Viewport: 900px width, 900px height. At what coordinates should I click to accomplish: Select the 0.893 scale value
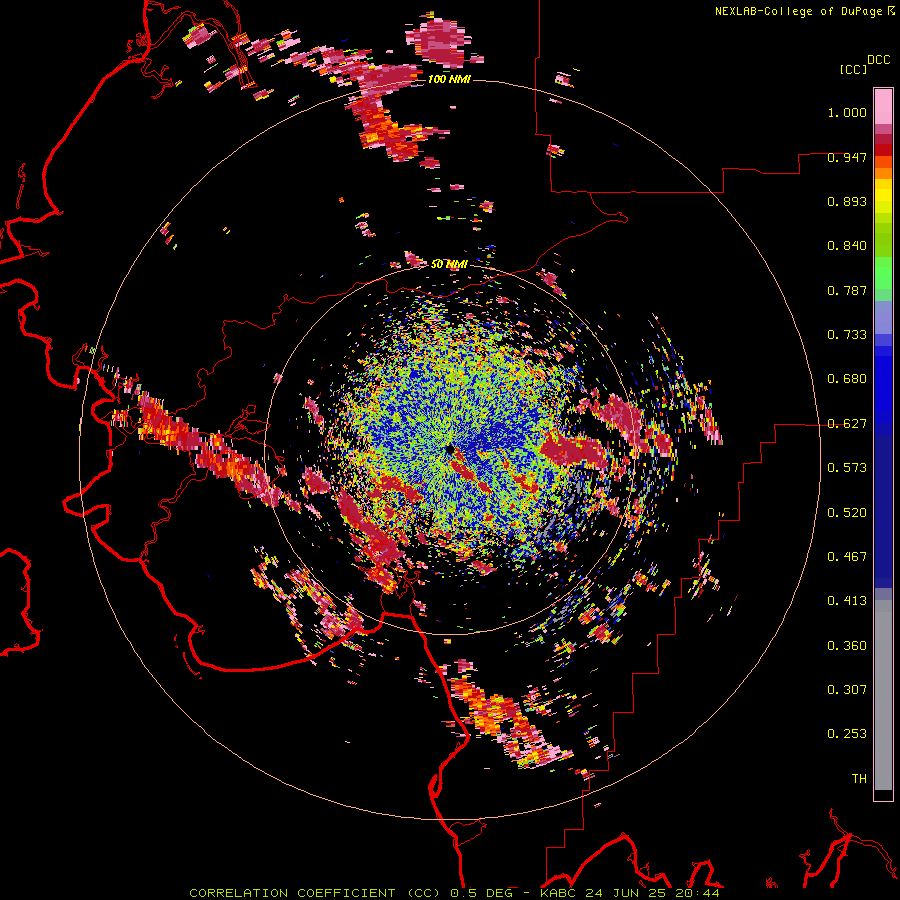847,201
